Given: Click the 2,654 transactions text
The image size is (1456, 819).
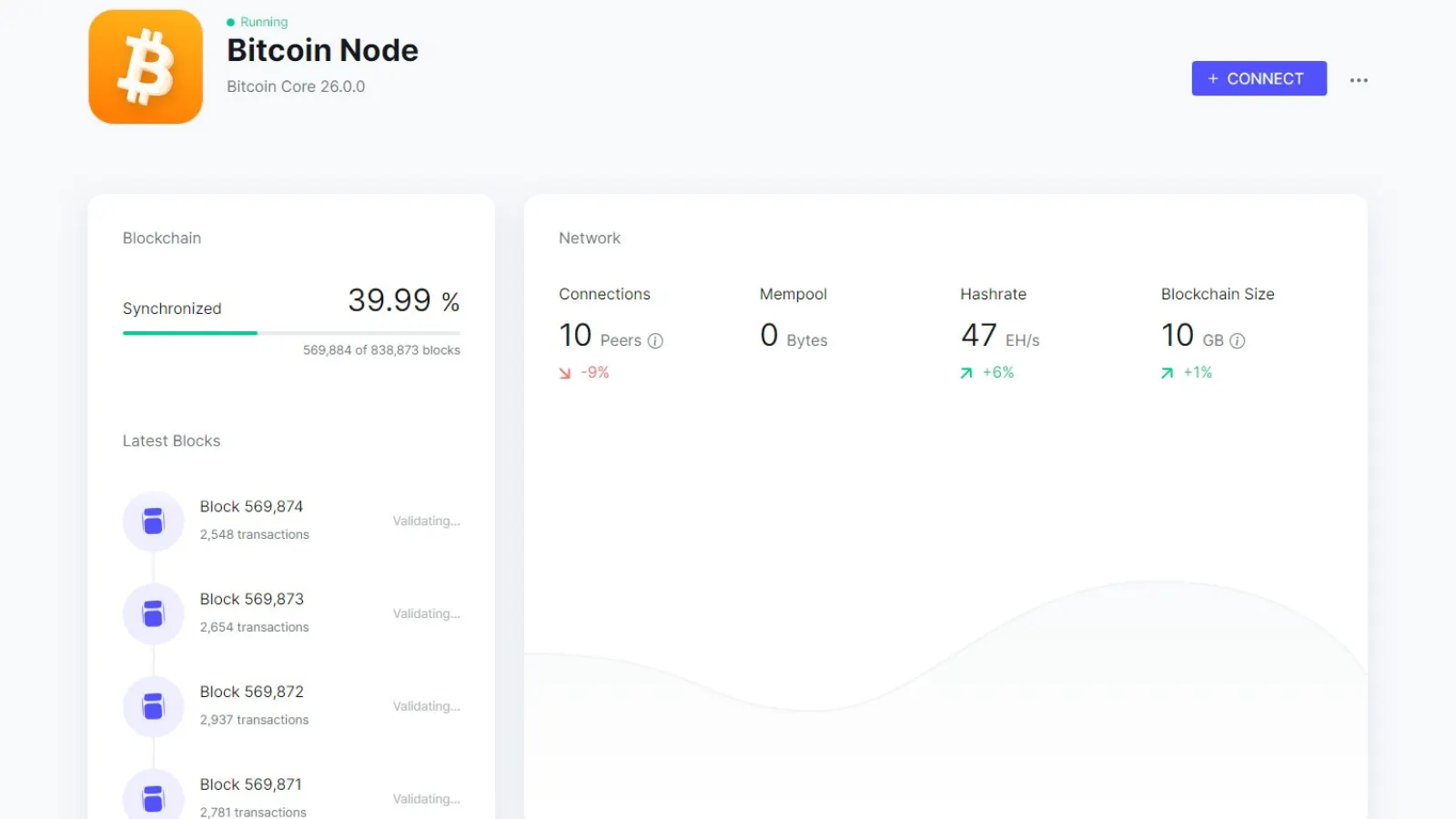Looking at the screenshot, I should [255, 628].
